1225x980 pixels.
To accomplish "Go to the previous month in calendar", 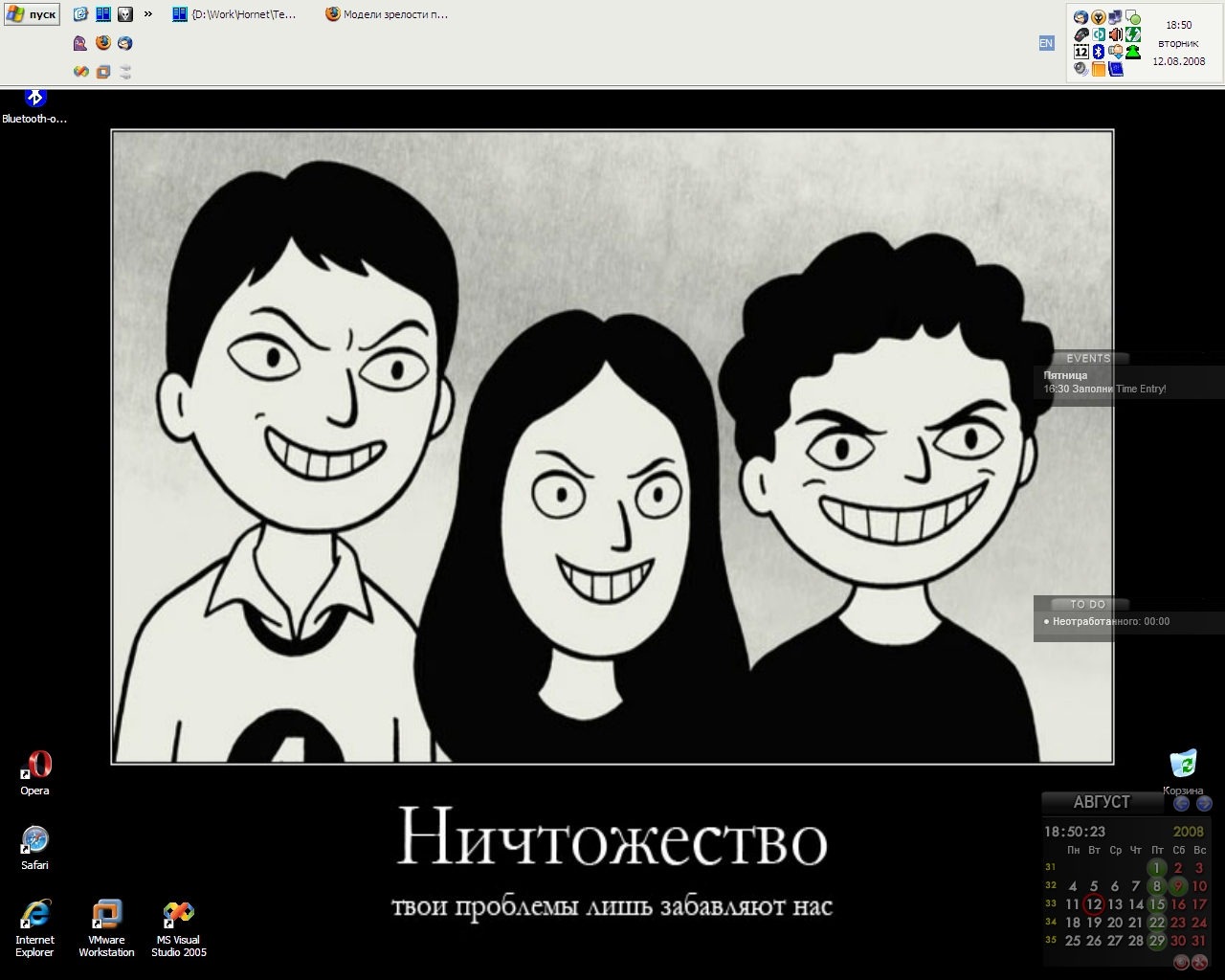I will click(x=1182, y=804).
